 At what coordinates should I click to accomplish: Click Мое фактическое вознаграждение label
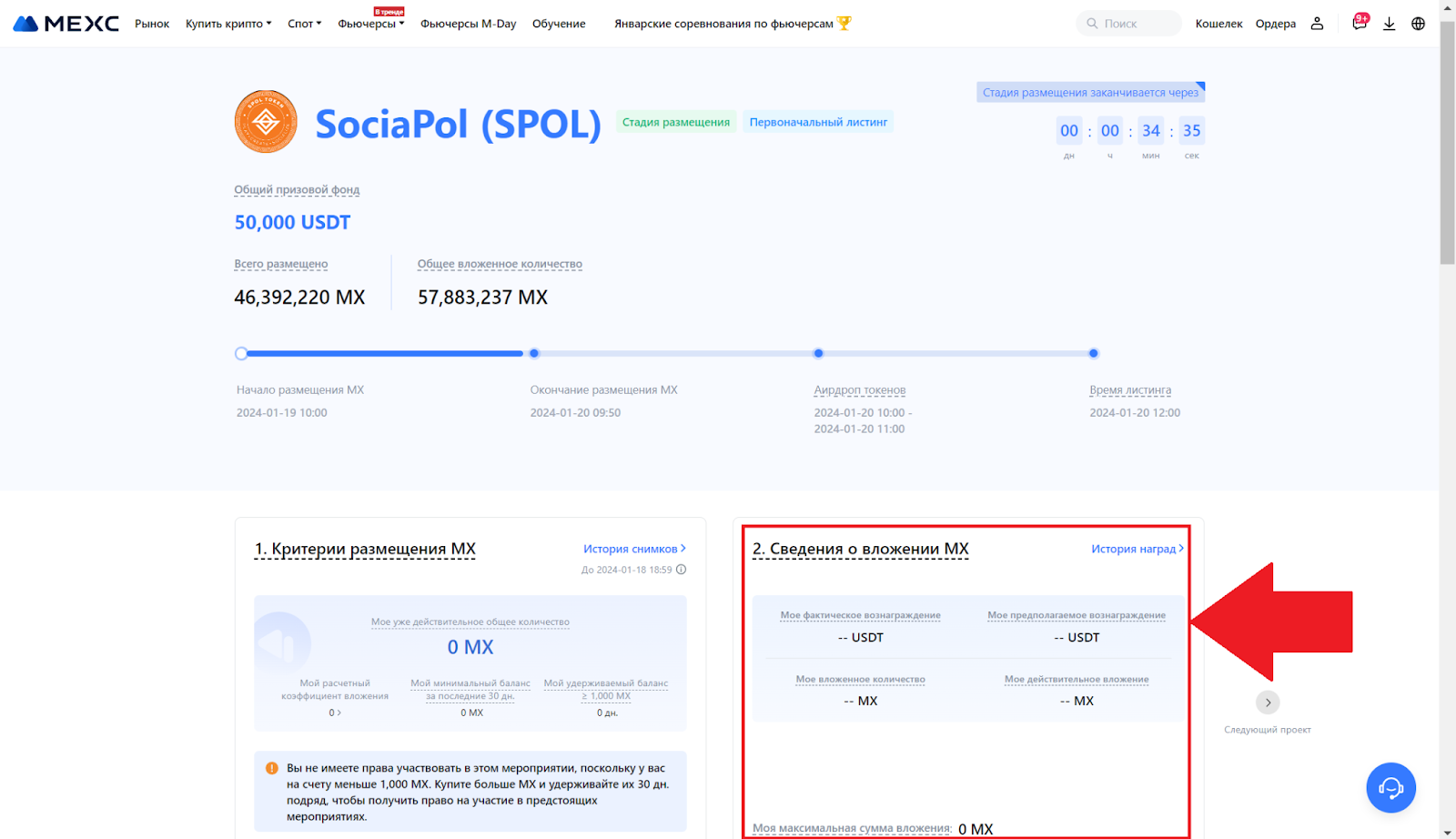(x=860, y=615)
